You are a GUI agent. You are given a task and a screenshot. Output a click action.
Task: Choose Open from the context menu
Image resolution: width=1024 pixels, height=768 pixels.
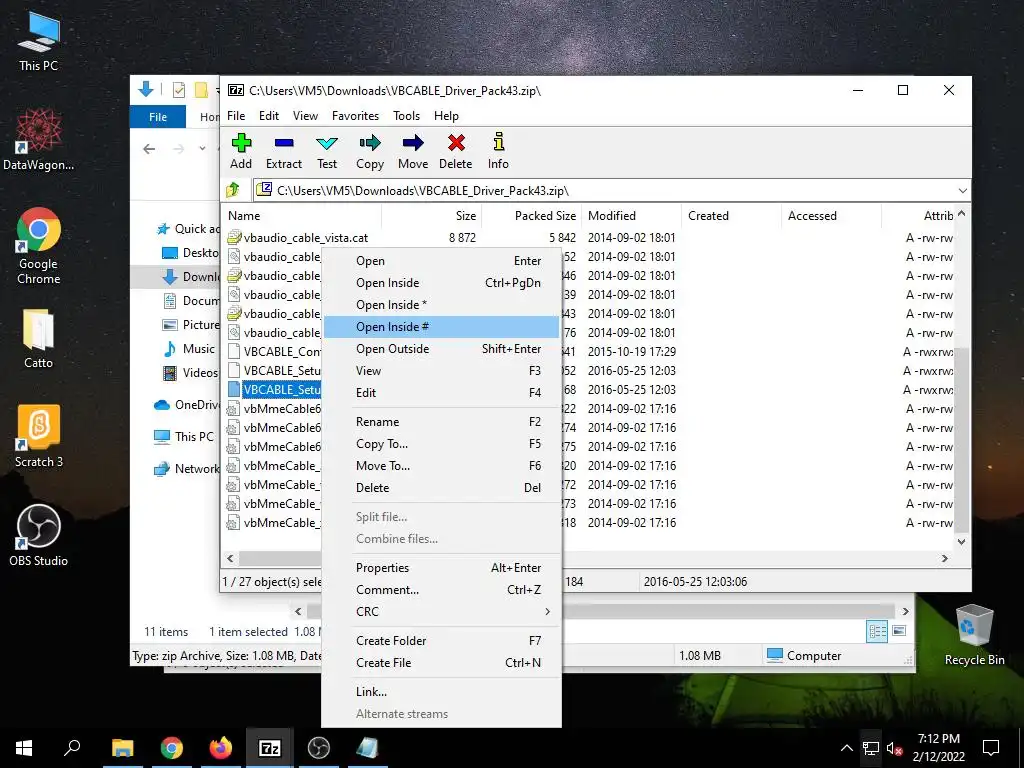point(441,261)
